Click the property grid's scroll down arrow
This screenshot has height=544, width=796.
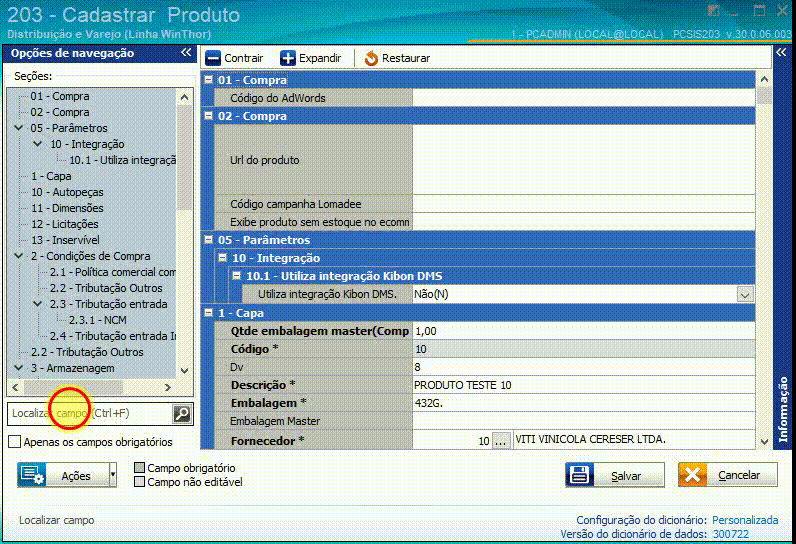tap(764, 442)
